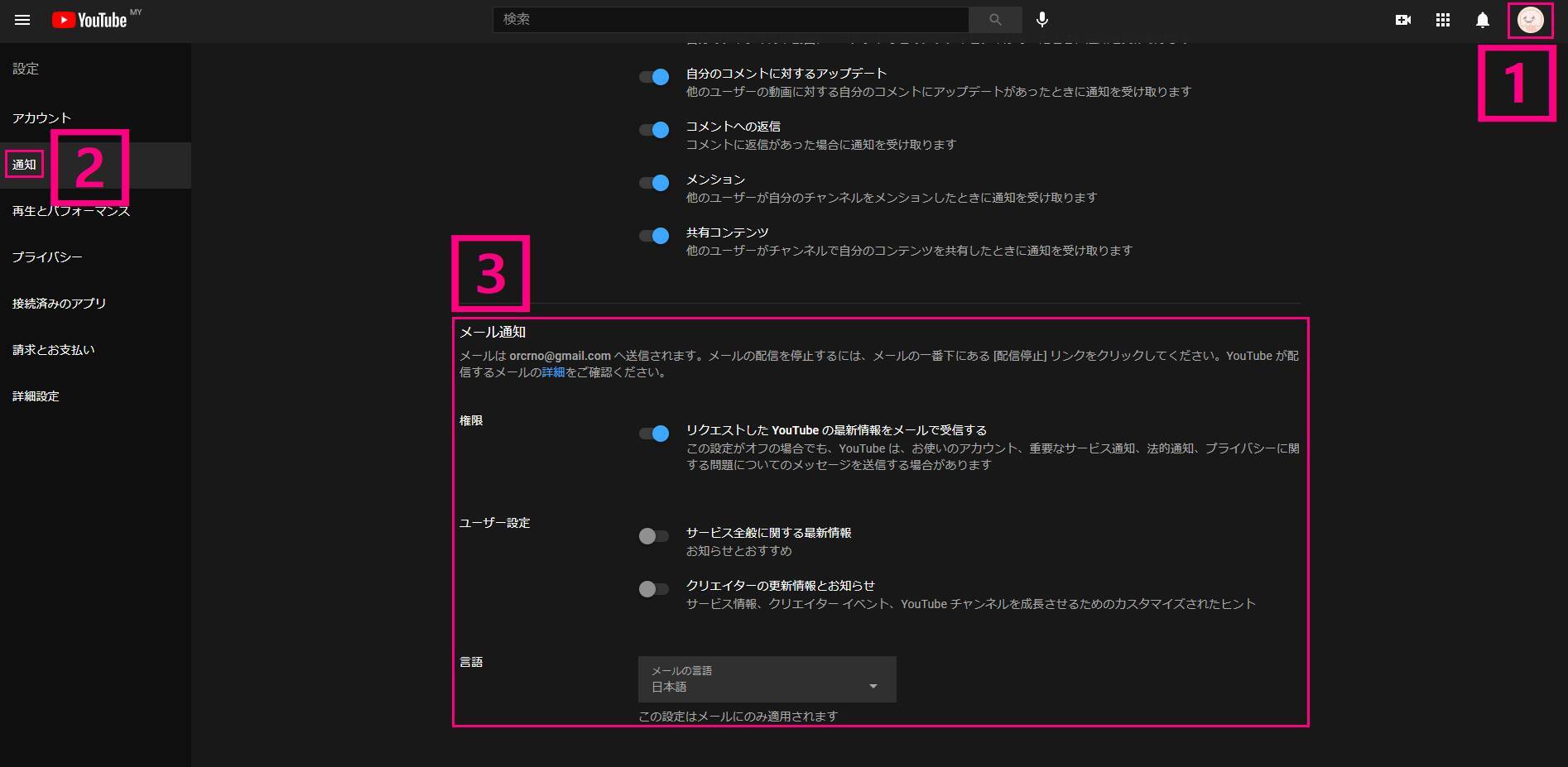Open 再生とパフォーマンス settings page
The image size is (1568, 767).
[71, 211]
